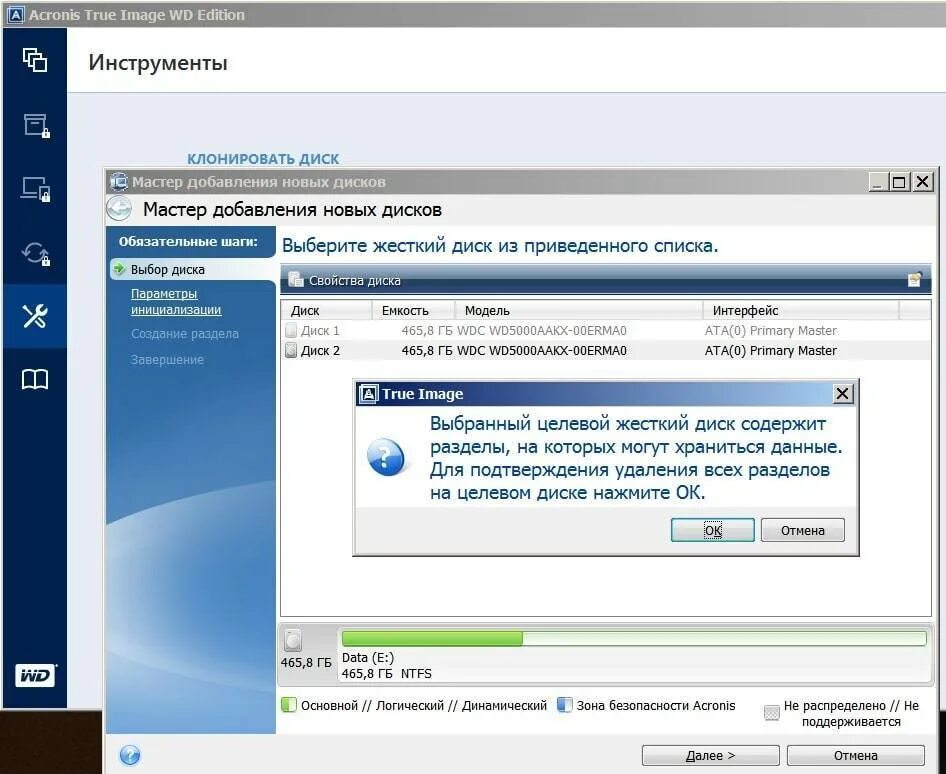Click the wizard back arrow button
Viewport: 946px width, 774px height.
[x=119, y=209]
